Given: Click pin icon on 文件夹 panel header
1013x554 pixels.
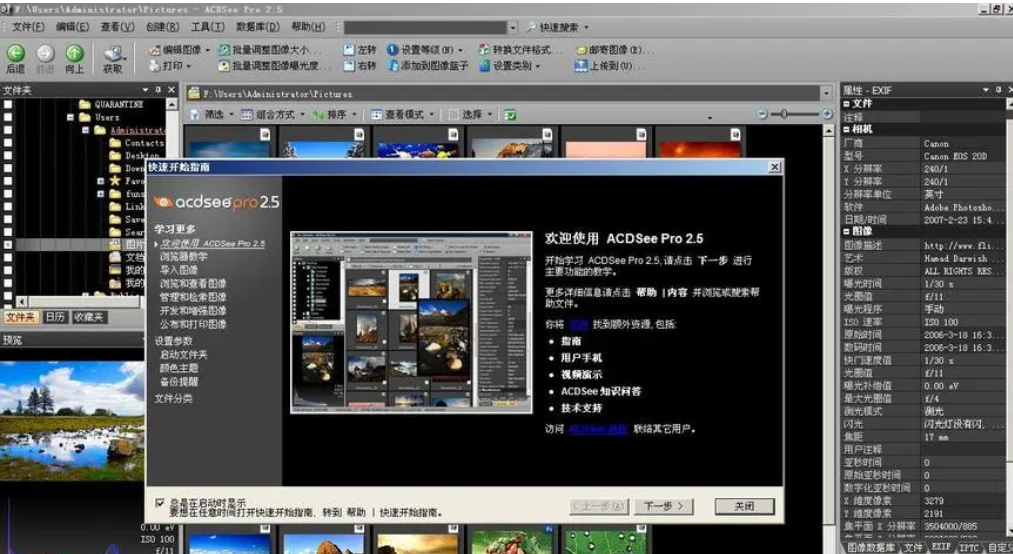Looking at the screenshot, I should pyautogui.click(x=158, y=90).
